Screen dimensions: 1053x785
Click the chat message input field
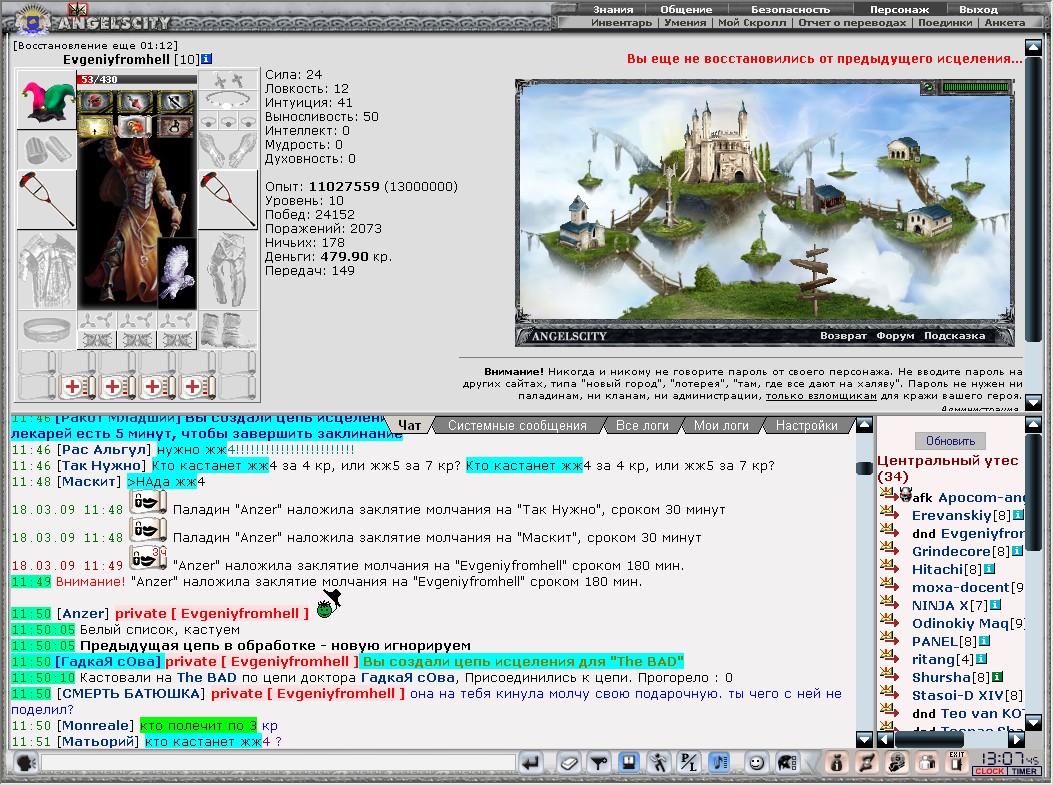click(277, 763)
